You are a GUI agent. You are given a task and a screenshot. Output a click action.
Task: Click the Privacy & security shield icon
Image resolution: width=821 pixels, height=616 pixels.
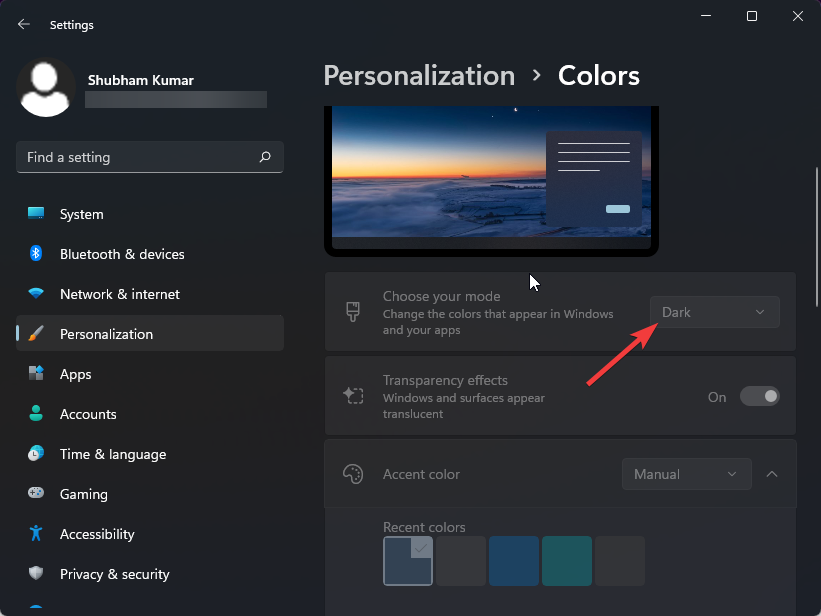[36, 574]
